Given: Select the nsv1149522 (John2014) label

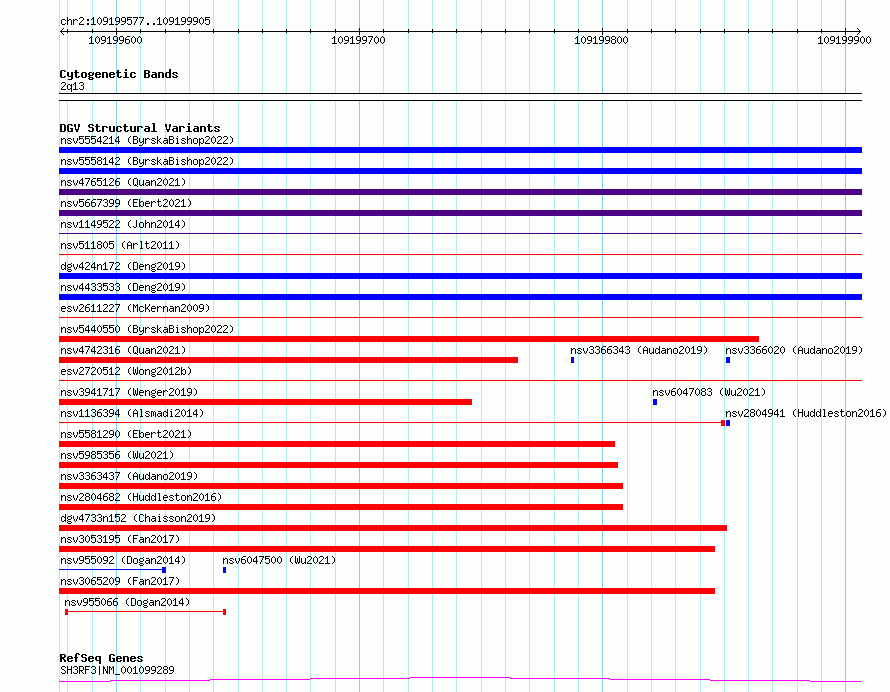Looking at the screenshot, I should [123, 224].
